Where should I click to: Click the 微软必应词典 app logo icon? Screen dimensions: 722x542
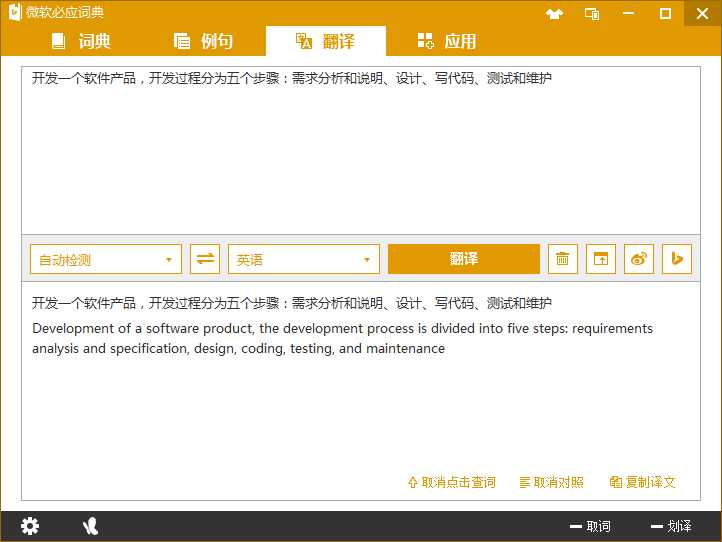tap(15, 12)
